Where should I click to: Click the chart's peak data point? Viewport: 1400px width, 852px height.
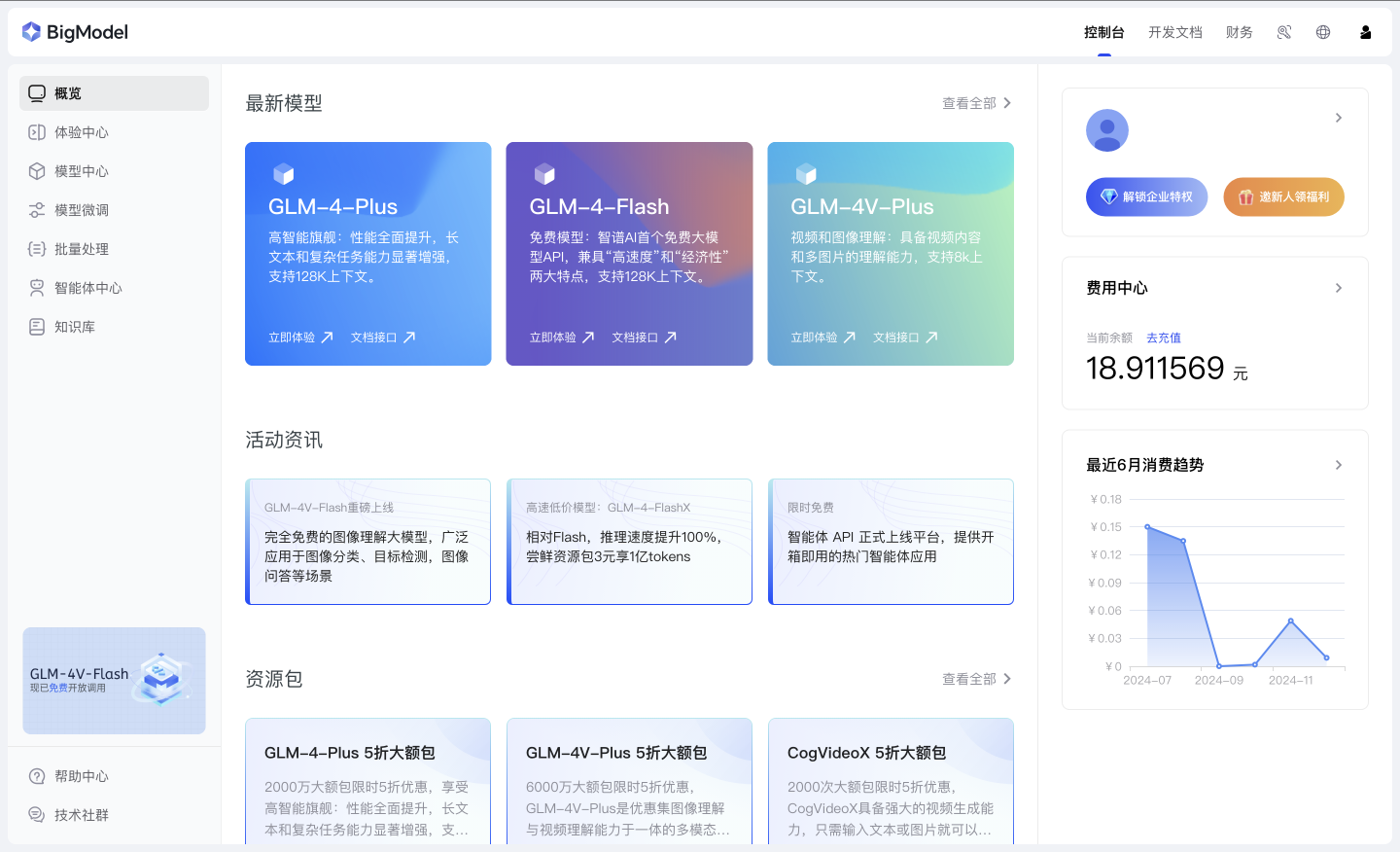1148,527
